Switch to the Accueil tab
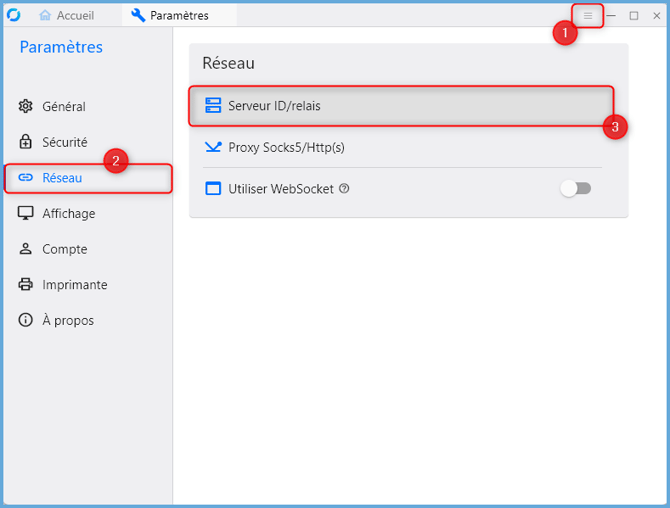 click(67, 15)
